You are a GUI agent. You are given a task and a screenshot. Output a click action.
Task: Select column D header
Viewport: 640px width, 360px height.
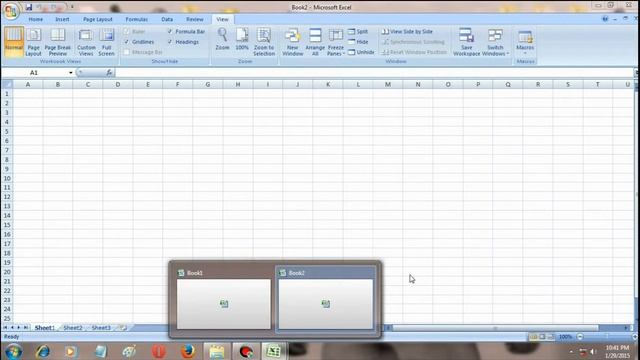tap(118, 84)
